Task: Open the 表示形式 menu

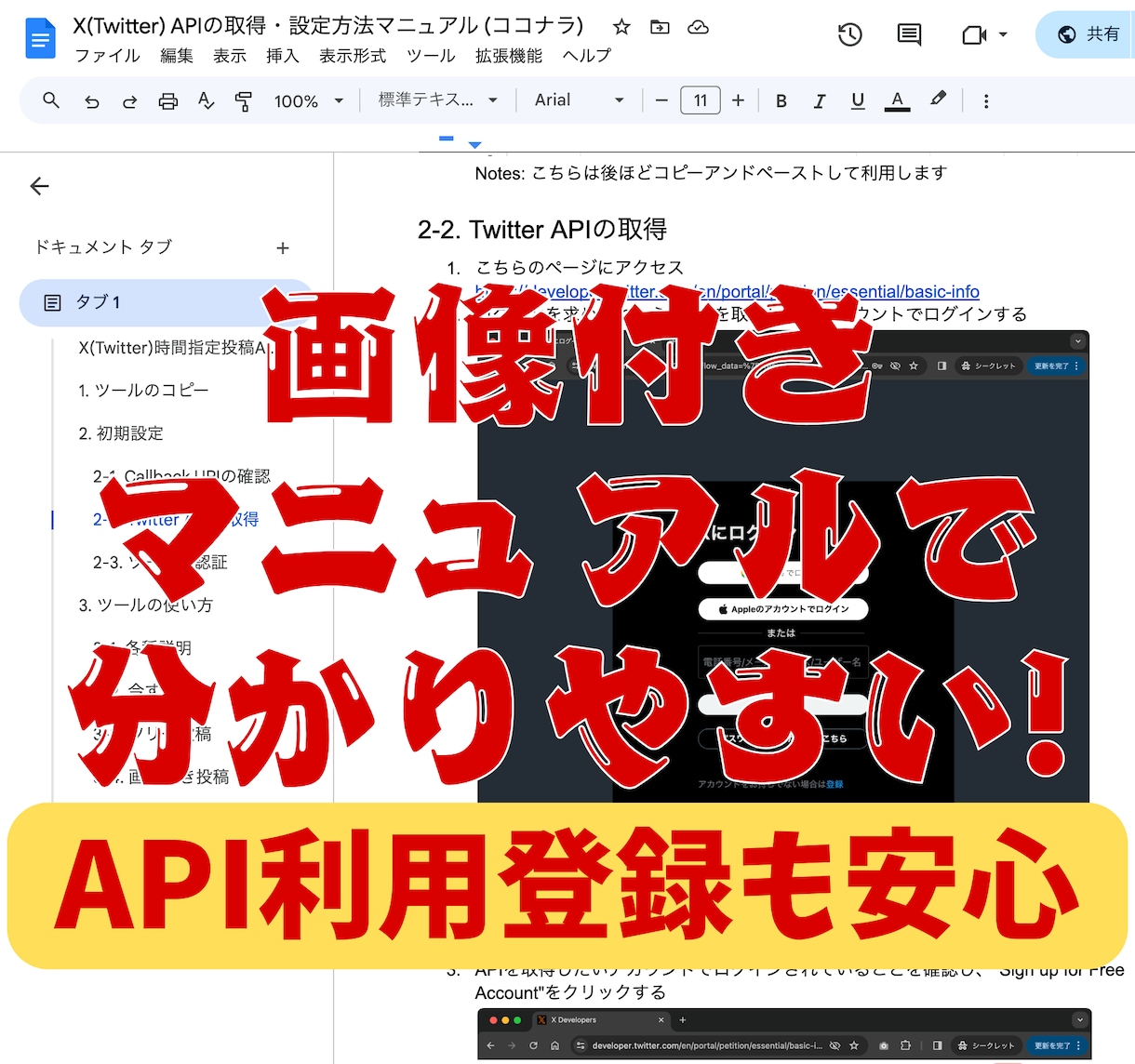Action: [x=353, y=56]
